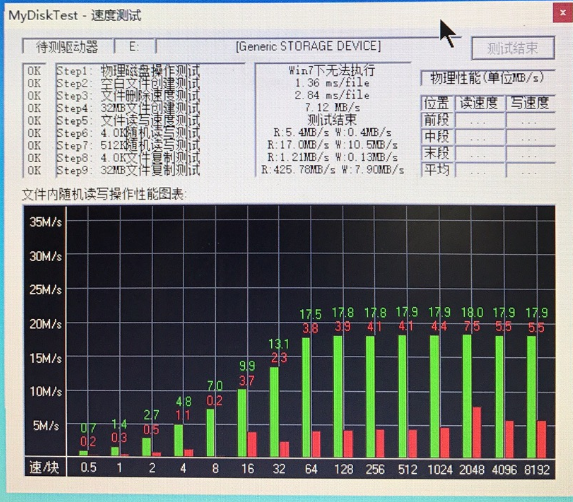This screenshot has height=502, width=573.
Task: Click the 64 block size label
Action: click(311, 469)
